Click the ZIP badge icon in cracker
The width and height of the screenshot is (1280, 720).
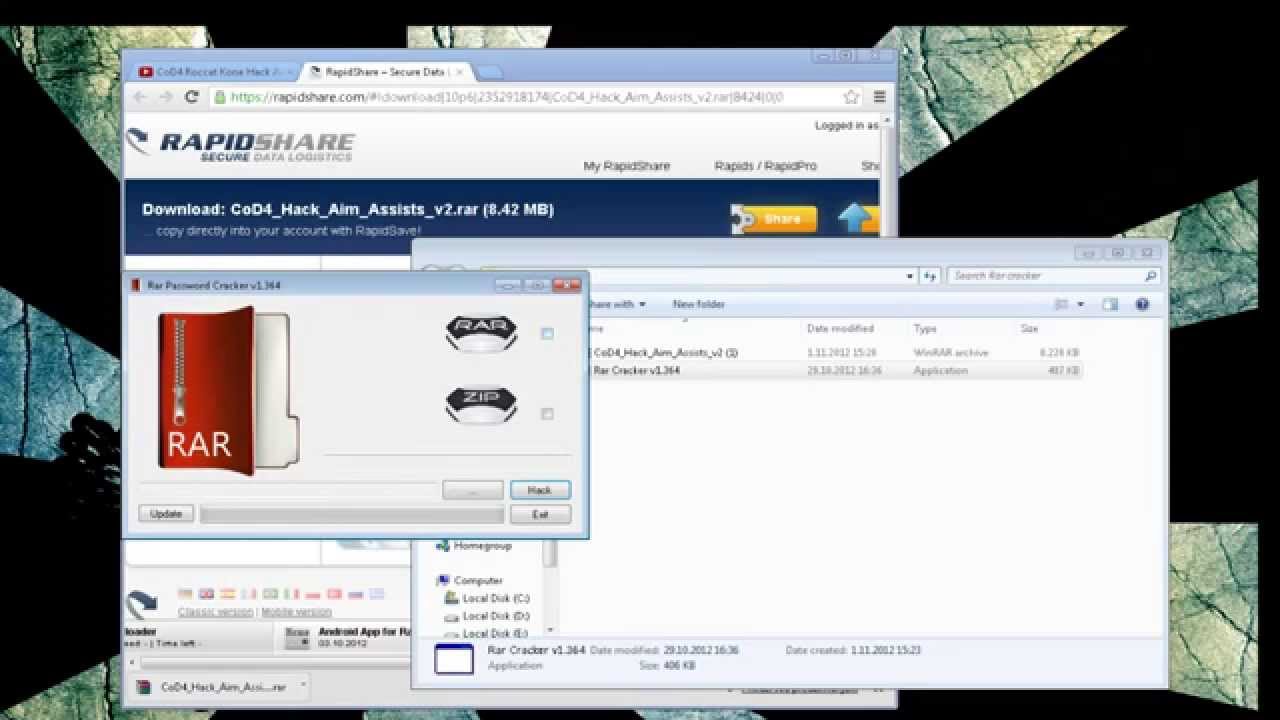tap(481, 404)
